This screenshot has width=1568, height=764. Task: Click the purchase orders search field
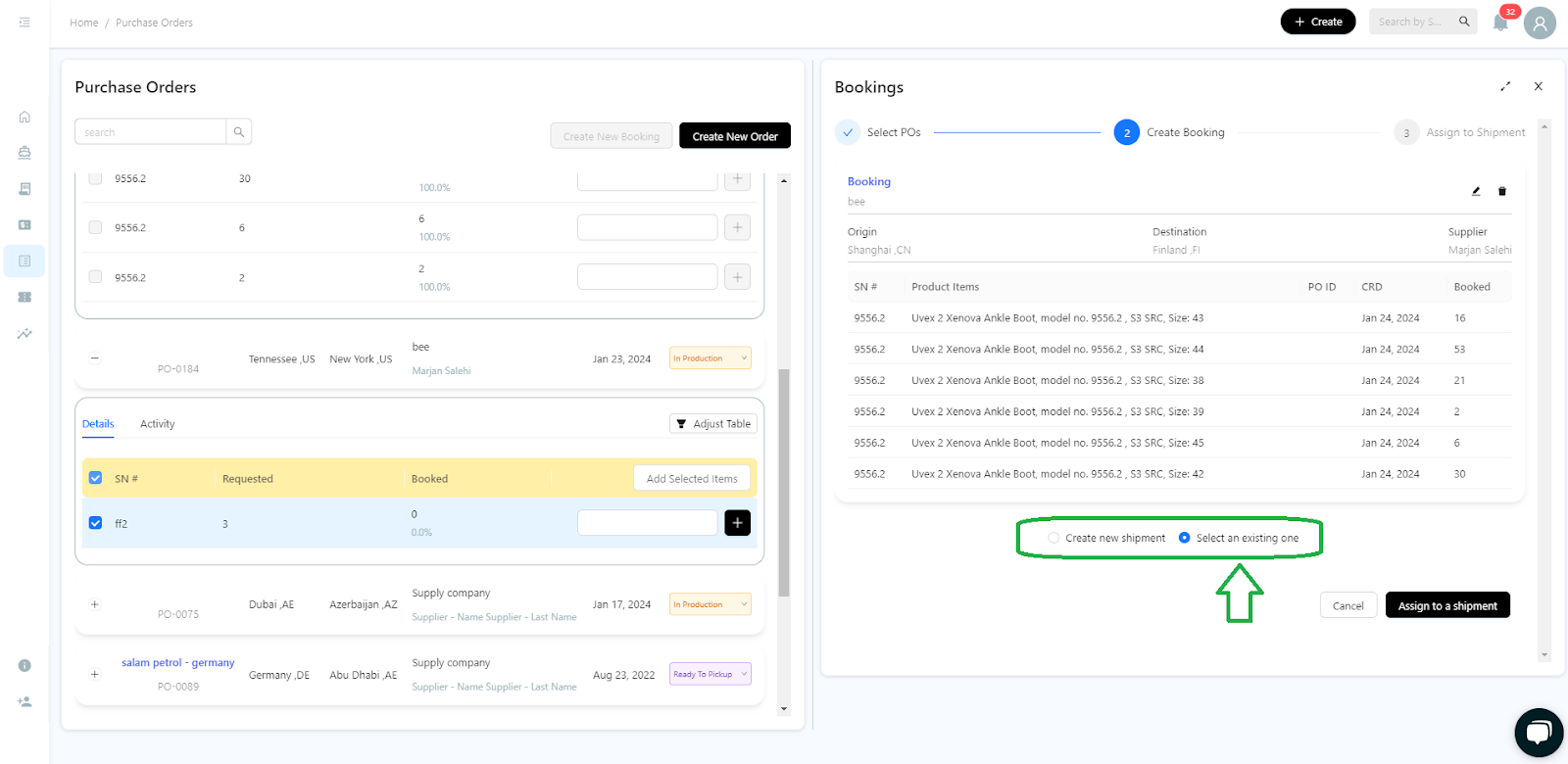(151, 132)
